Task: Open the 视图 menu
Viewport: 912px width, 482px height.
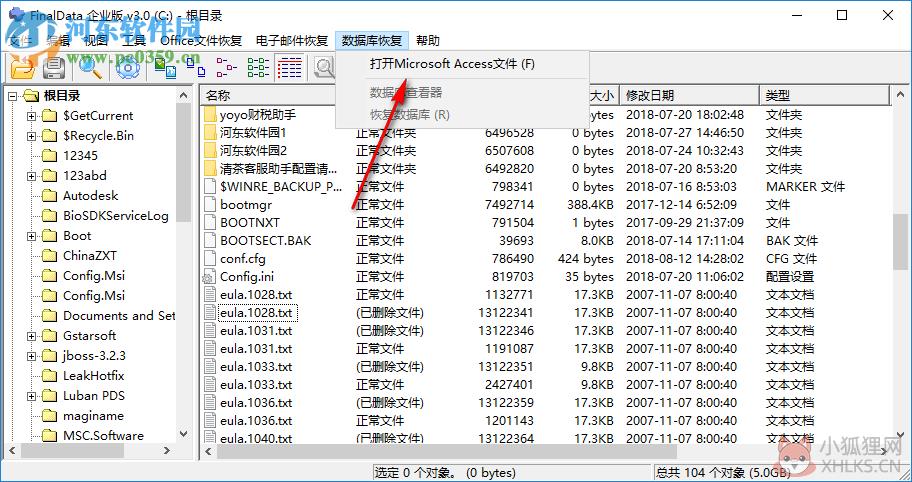Action: pyautogui.click(x=96, y=41)
